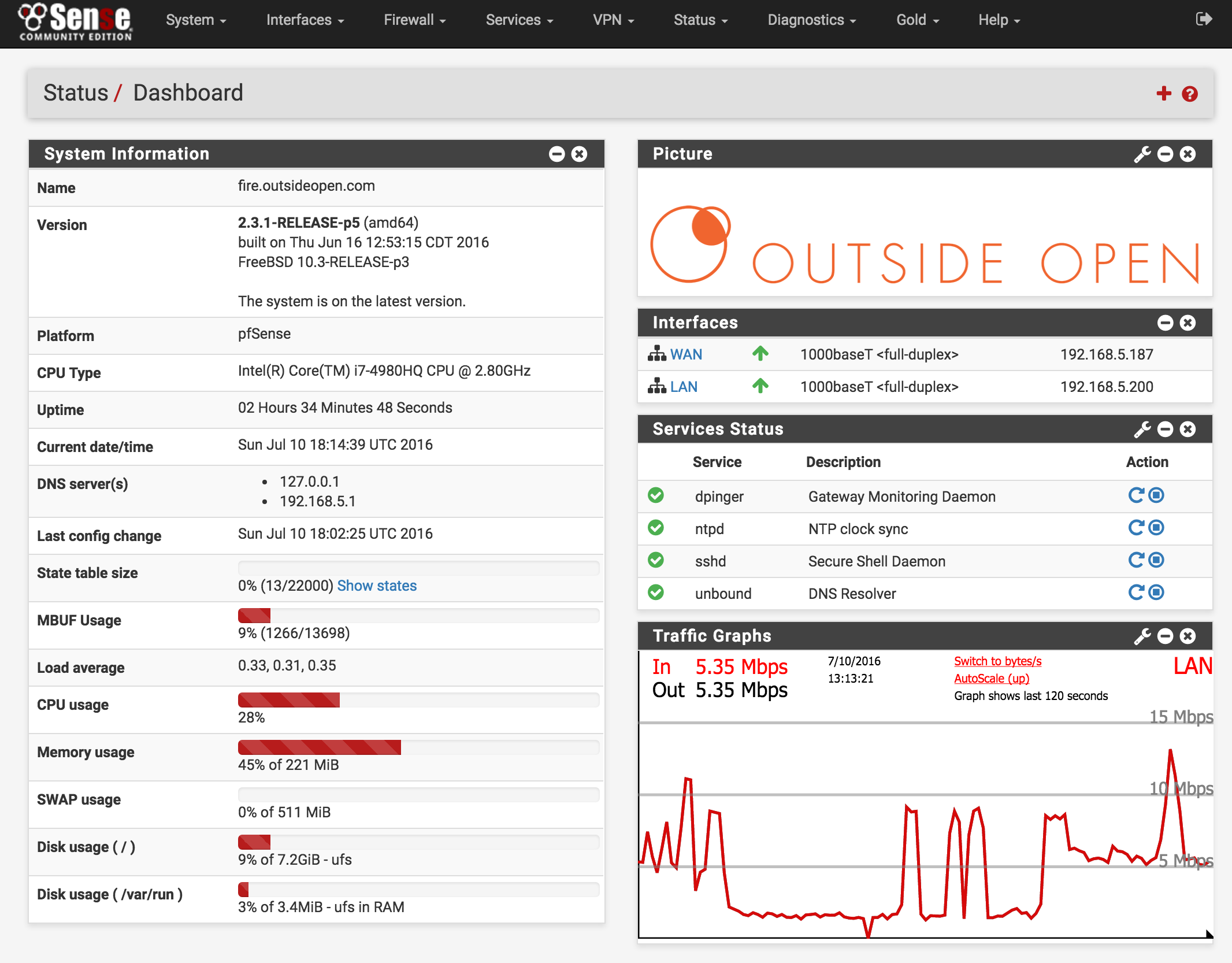Restart the unbound DNS Resolver service
This screenshot has height=963, width=1232.
coord(1135,592)
